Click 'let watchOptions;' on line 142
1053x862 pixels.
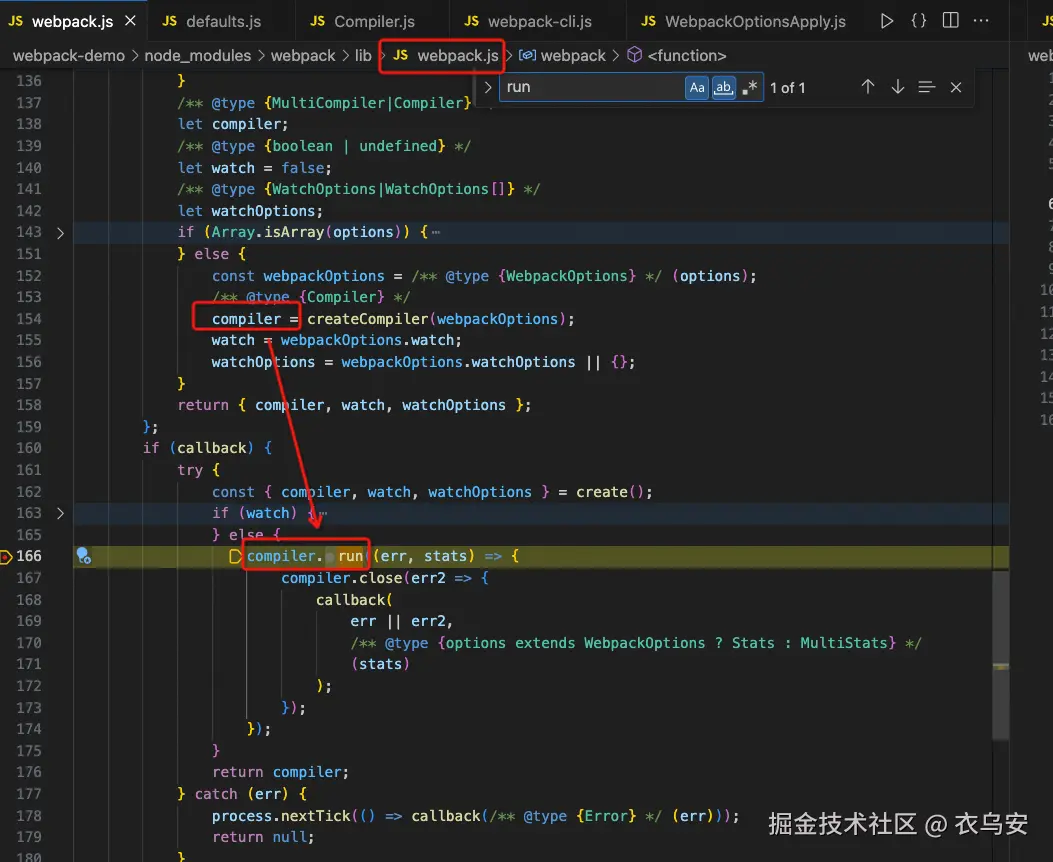(x=250, y=211)
